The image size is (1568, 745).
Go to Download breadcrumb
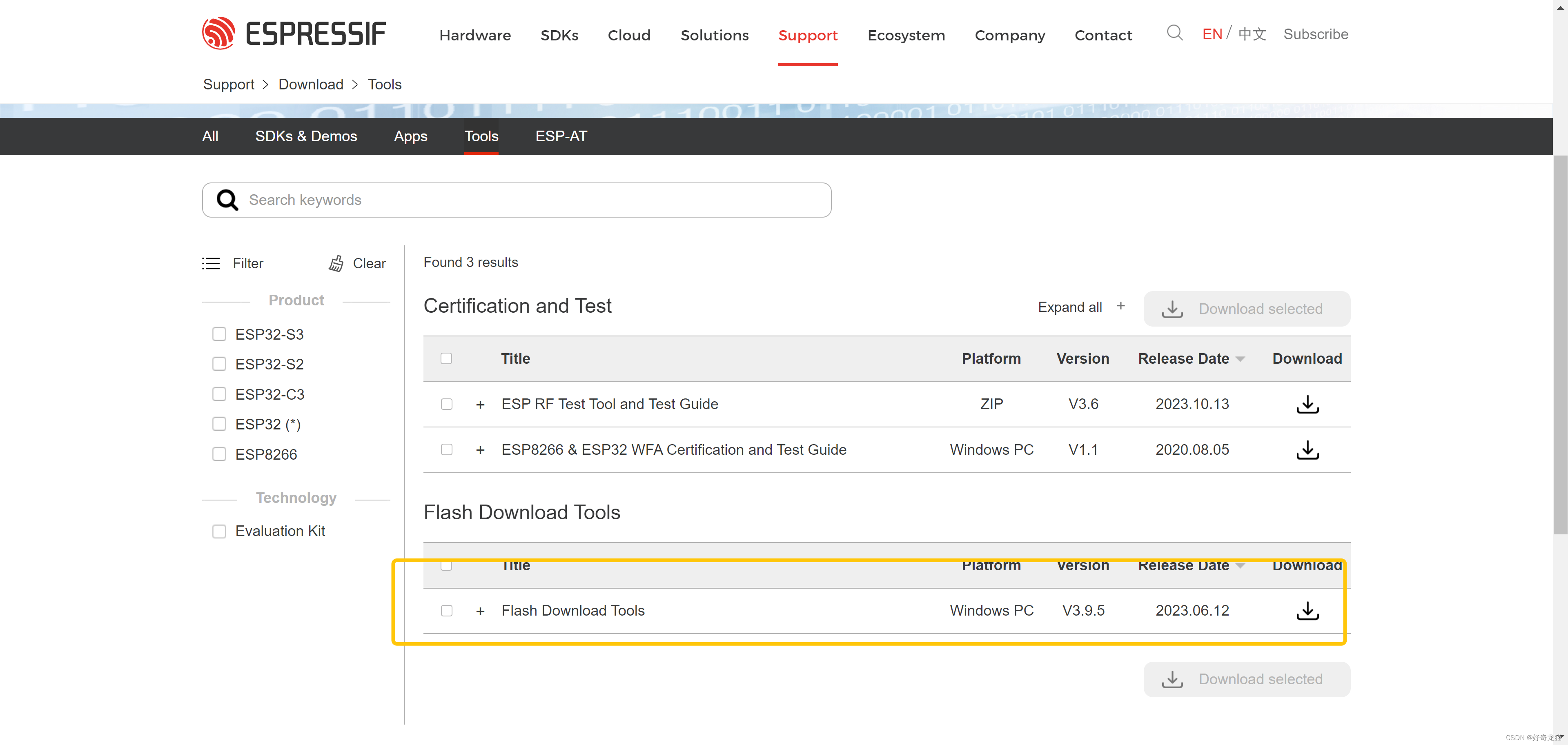pos(310,84)
